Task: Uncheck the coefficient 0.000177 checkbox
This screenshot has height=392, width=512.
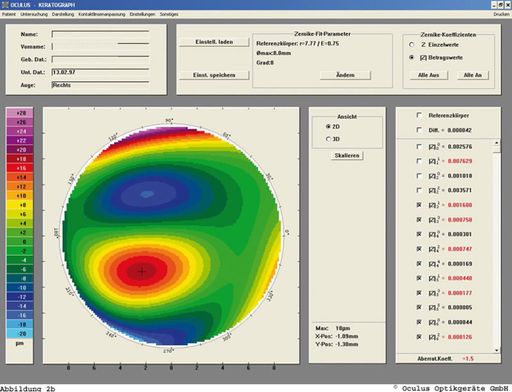Action: (x=419, y=293)
